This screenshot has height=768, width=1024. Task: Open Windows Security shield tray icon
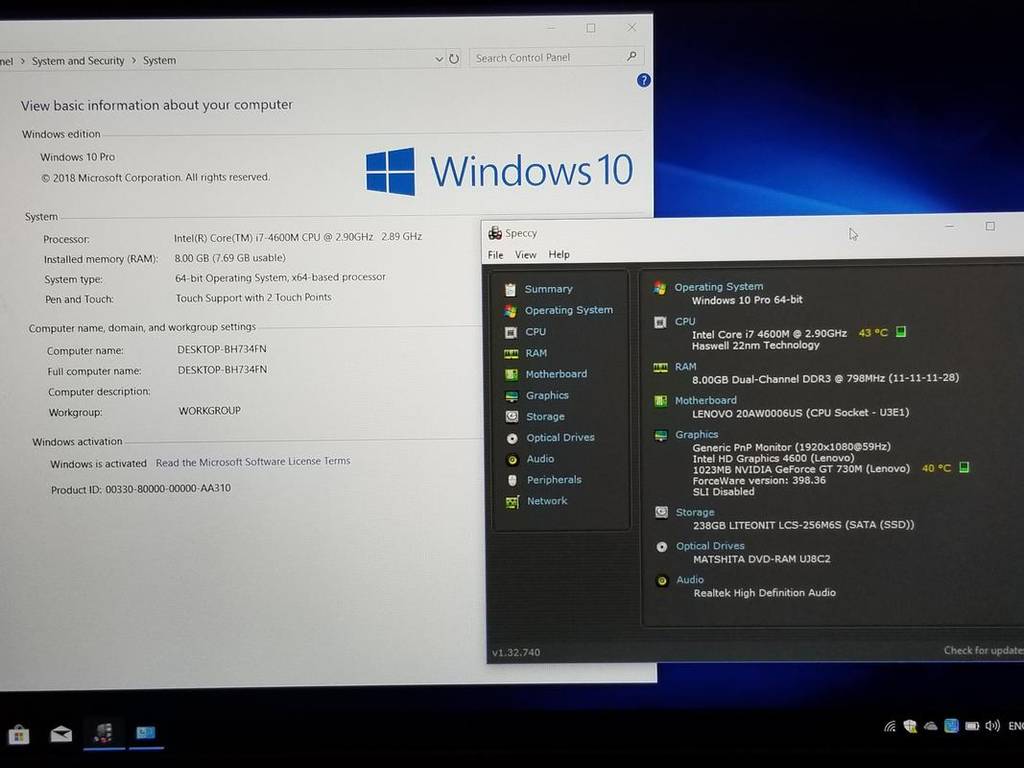tap(910, 726)
